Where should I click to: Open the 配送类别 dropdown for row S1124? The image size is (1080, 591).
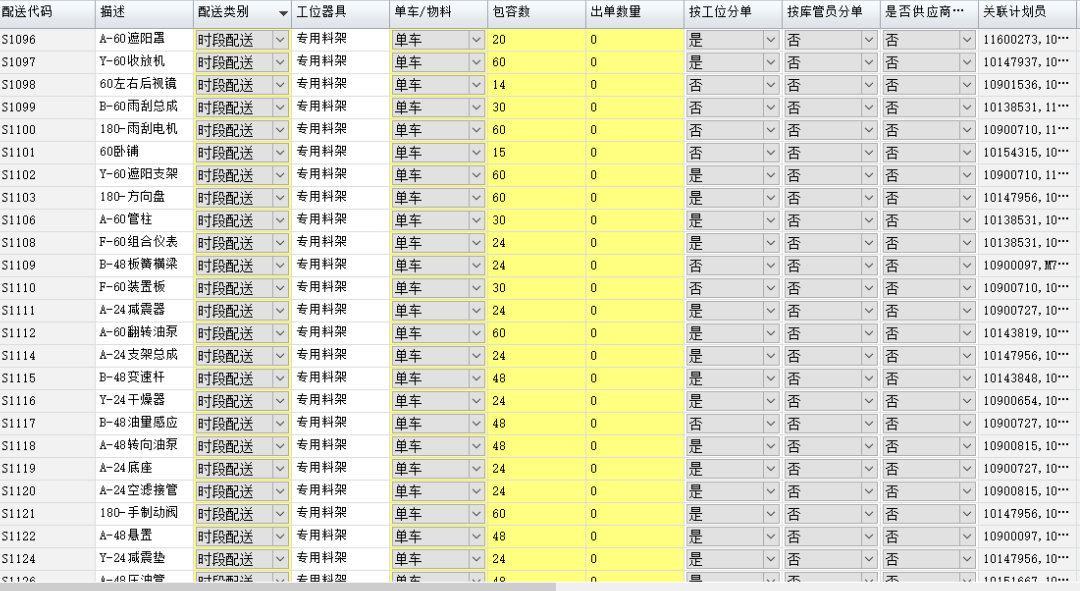coord(280,559)
